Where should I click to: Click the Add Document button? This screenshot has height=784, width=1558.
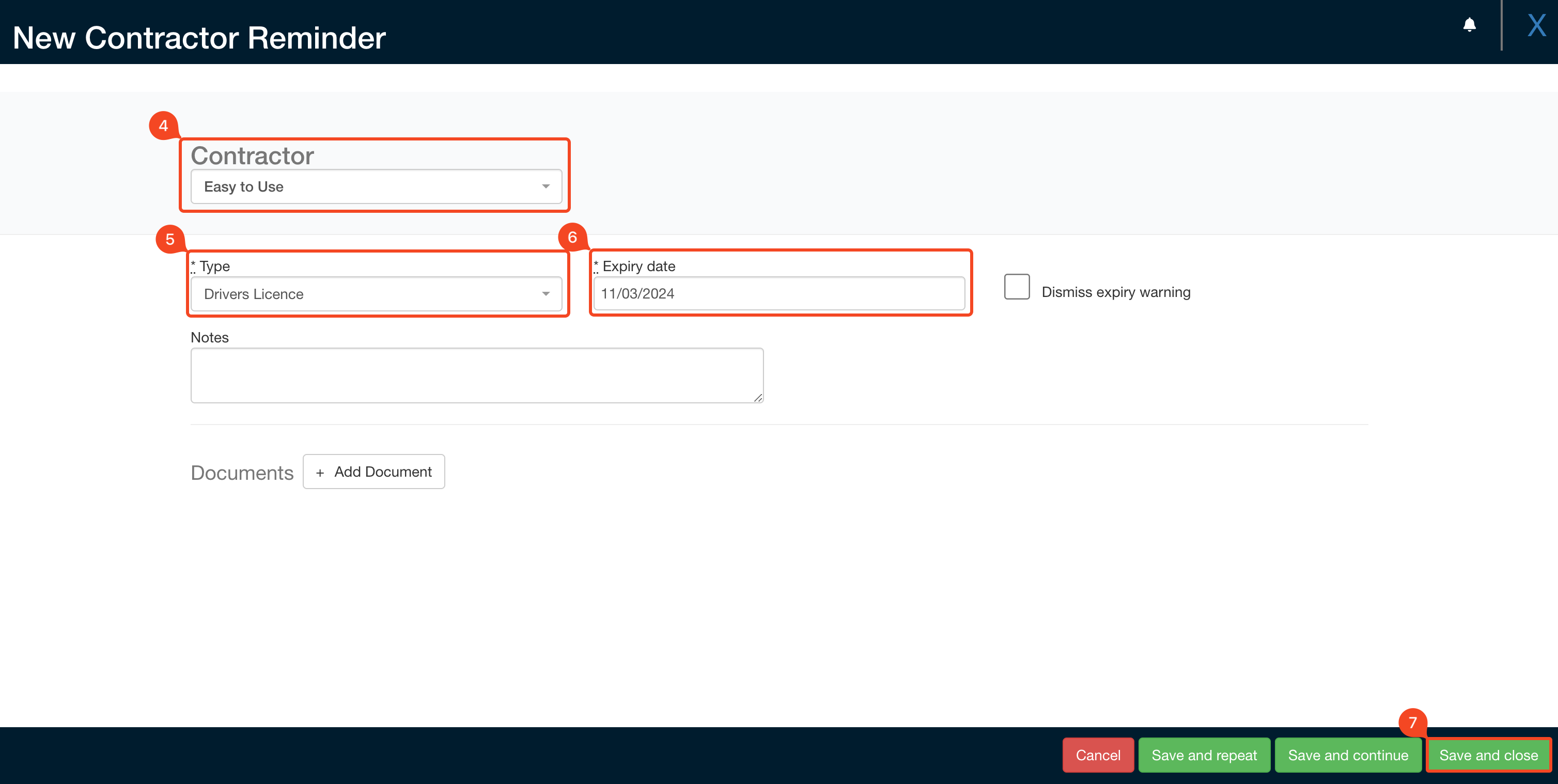(374, 472)
